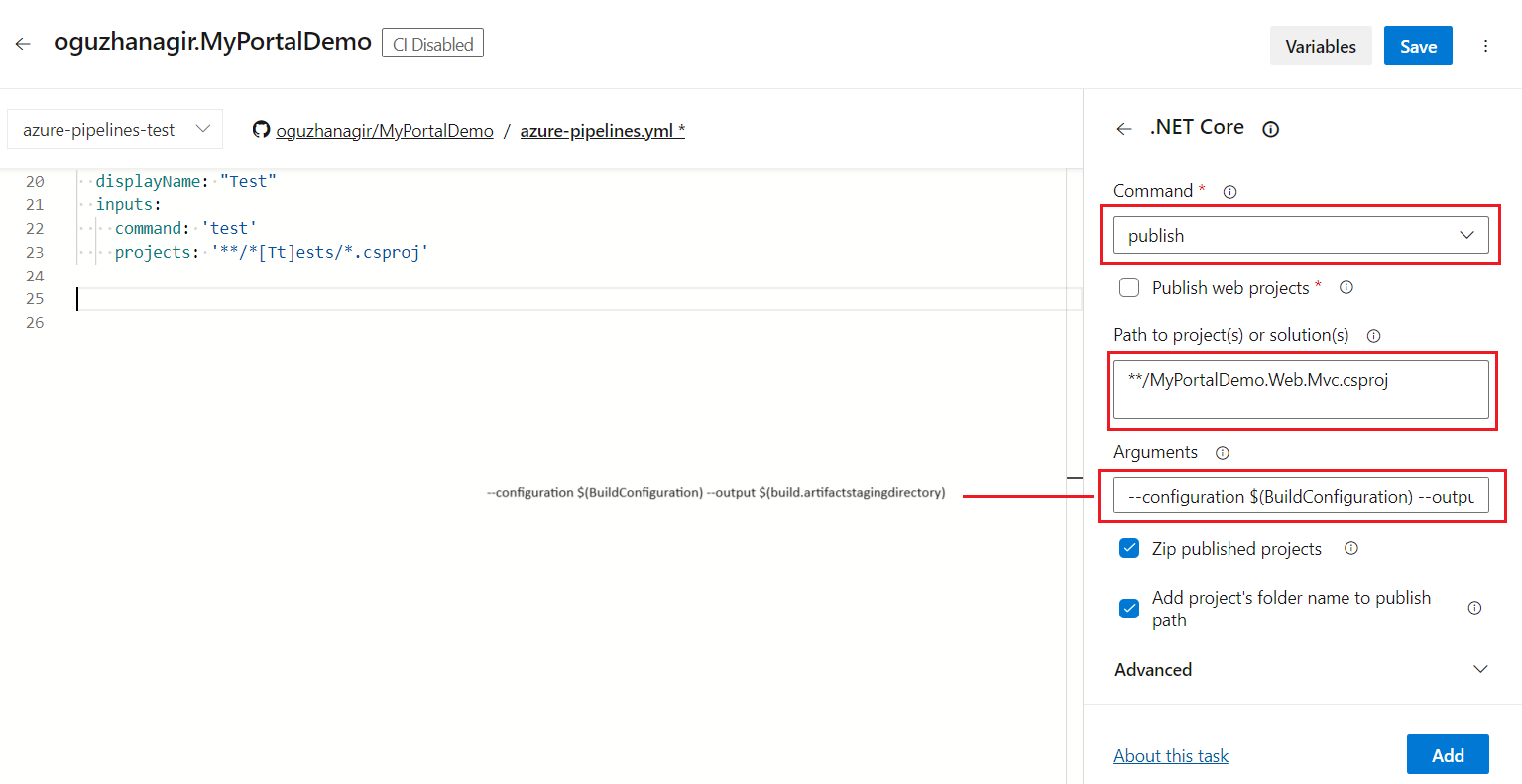Uncheck Zip published projects
Image resolution: width=1522 pixels, height=784 pixels.
click(1129, 549)
